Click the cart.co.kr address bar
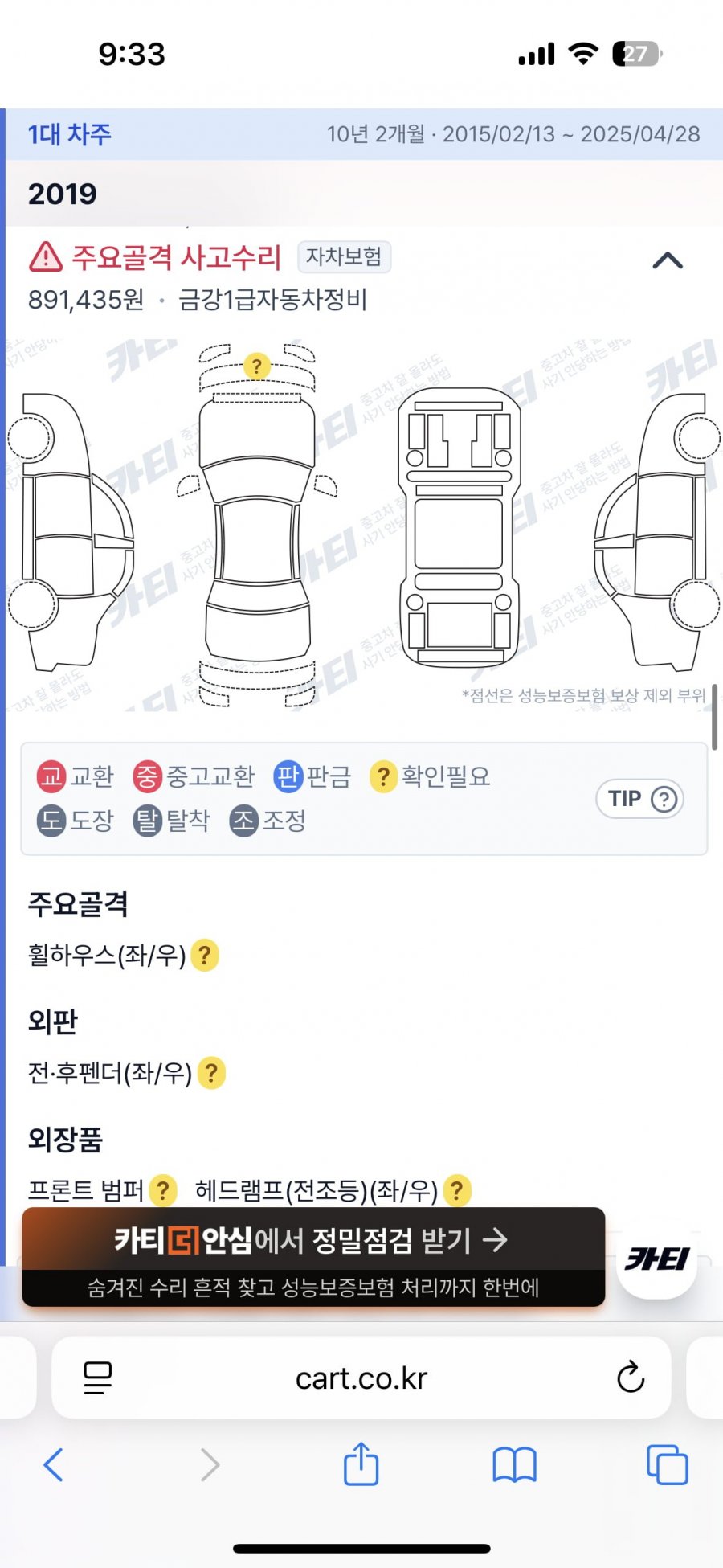Screen dimensions: 723x1568 pyautogui.click(x=361, y=1378)
